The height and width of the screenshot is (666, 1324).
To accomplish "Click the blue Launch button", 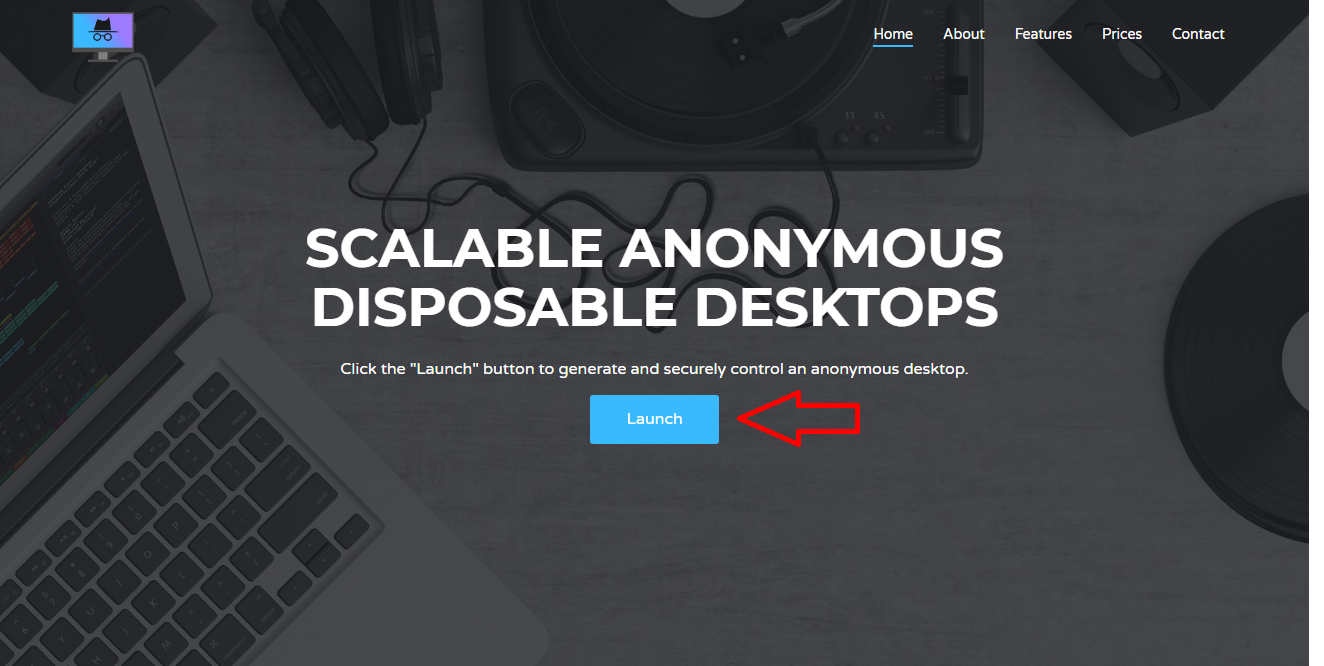I will click(654, 419).
